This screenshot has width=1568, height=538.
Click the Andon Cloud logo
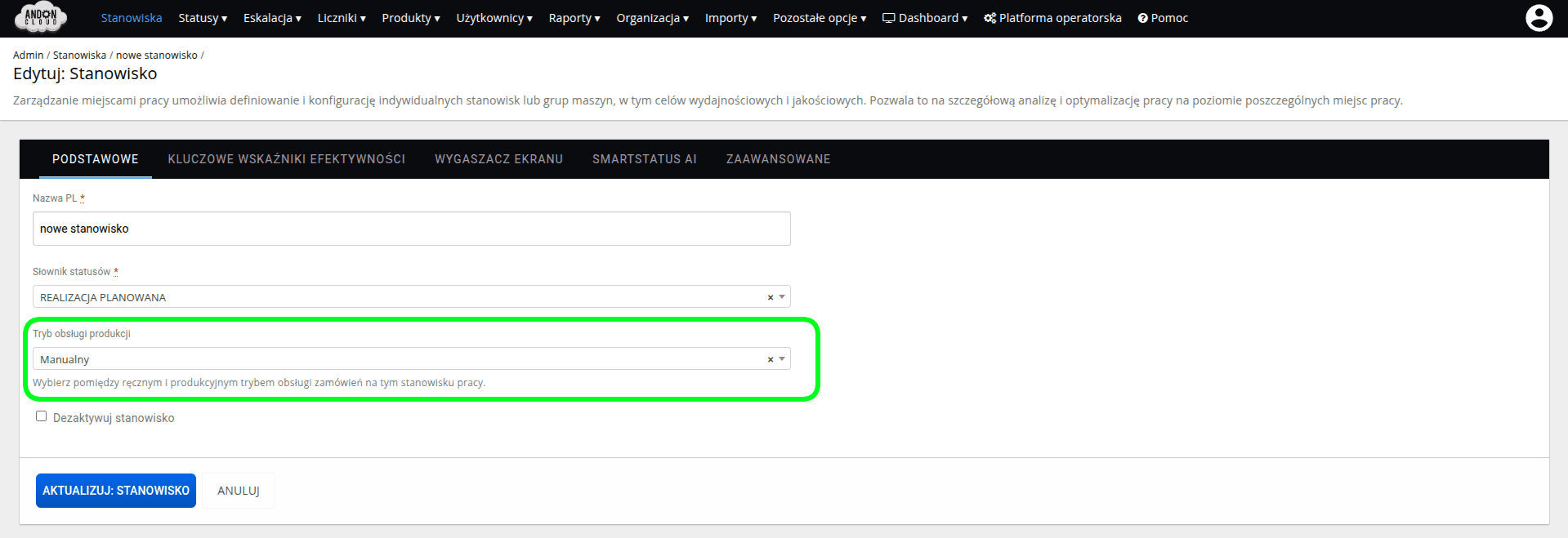[x=41, y=17]
